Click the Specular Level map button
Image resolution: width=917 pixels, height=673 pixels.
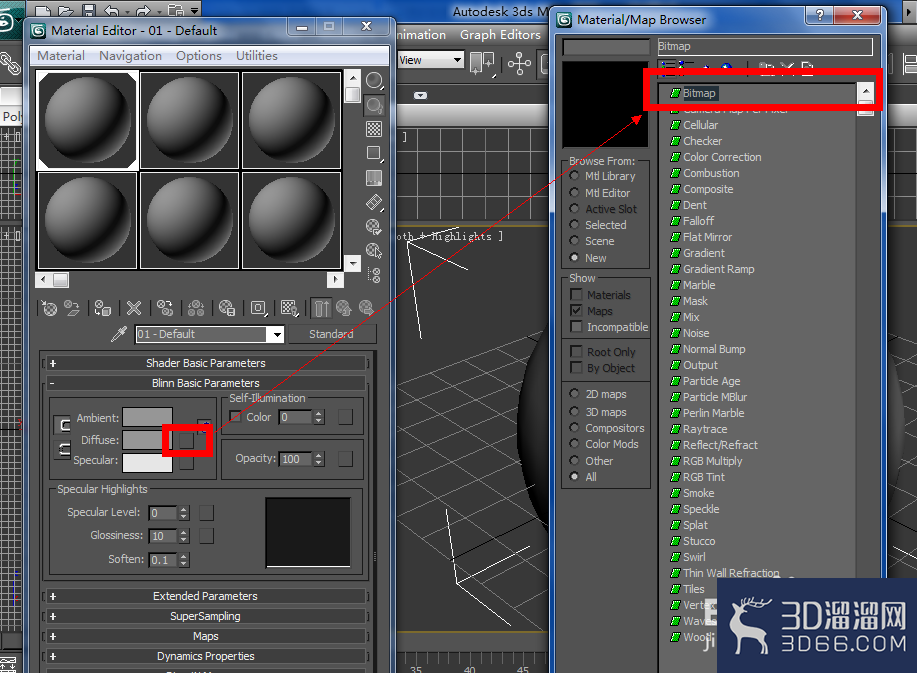click(206, 513)
